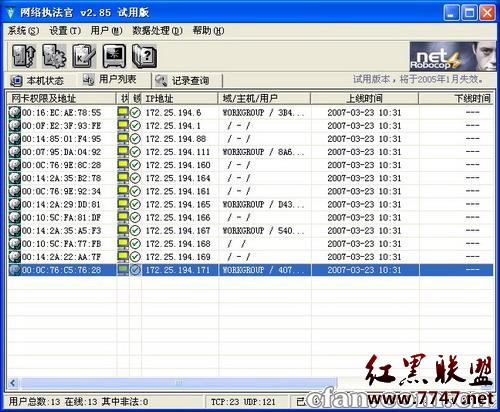Image resolution: width=500 pixels, height=412 pixels.
Task: Click lock checkmark icon for 172.25.194.169
Action: pos(135,257)
